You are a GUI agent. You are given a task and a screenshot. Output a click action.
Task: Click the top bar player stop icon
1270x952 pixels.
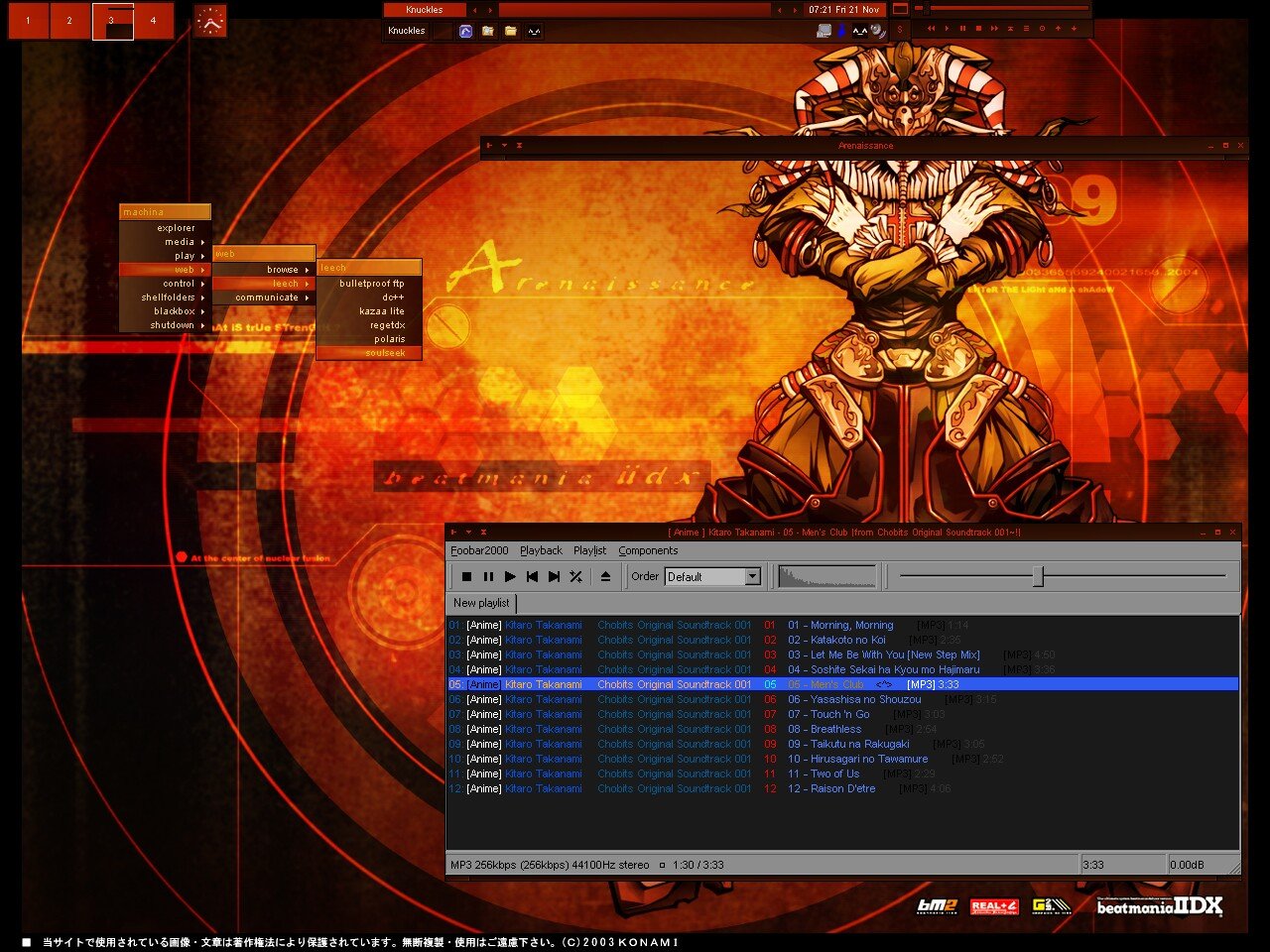coord(978,29)
